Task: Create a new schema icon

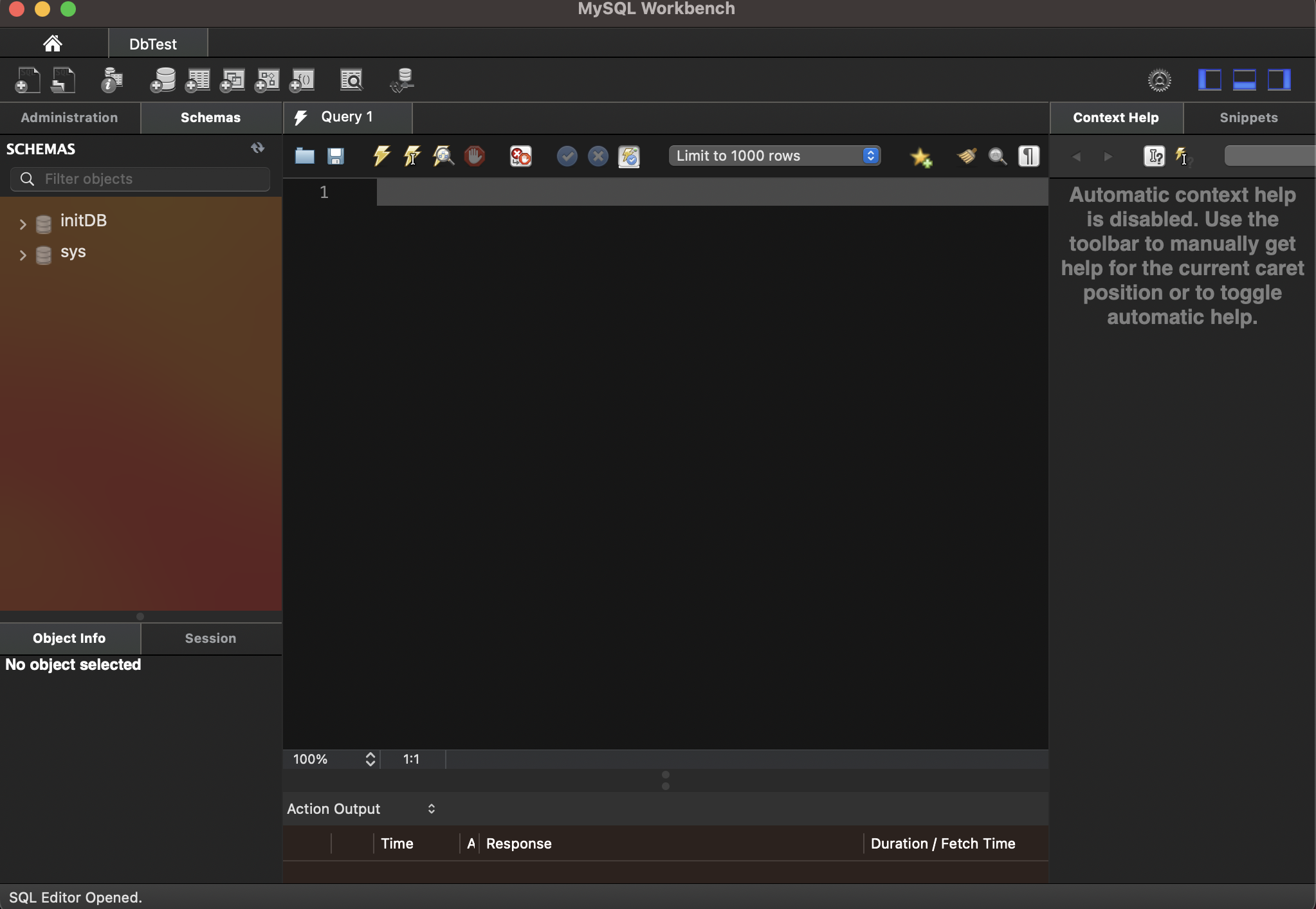Action: pos(163,80)
